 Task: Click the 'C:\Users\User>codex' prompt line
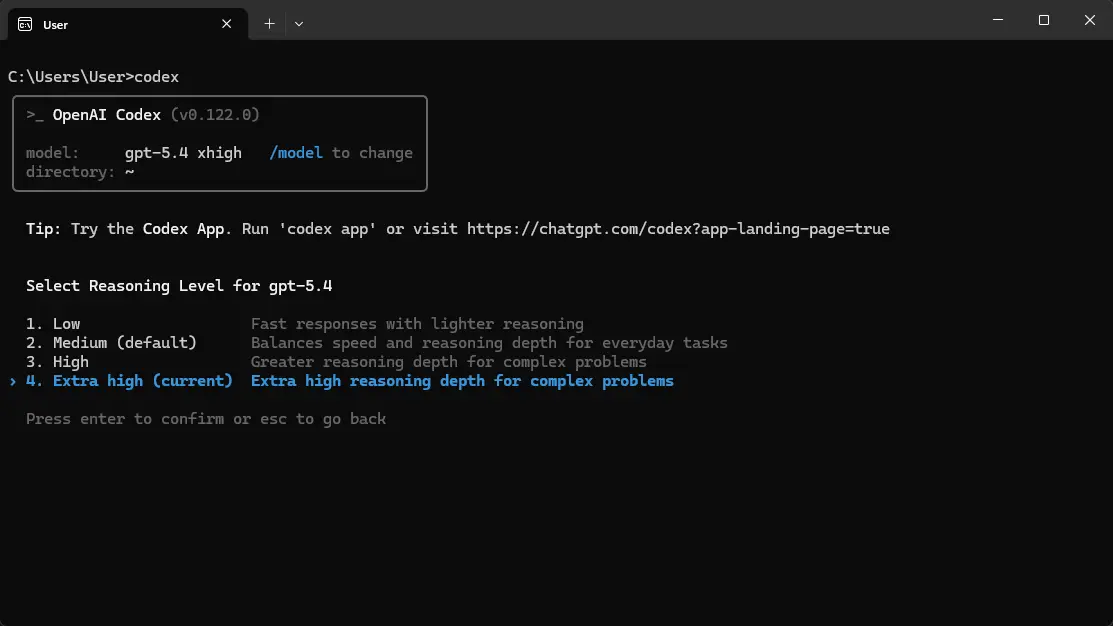(x=93, y=77)
